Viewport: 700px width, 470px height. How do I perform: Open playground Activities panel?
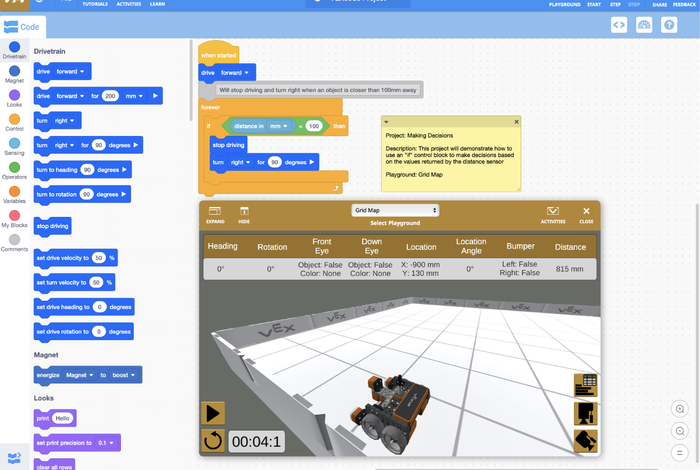(553, 215)
